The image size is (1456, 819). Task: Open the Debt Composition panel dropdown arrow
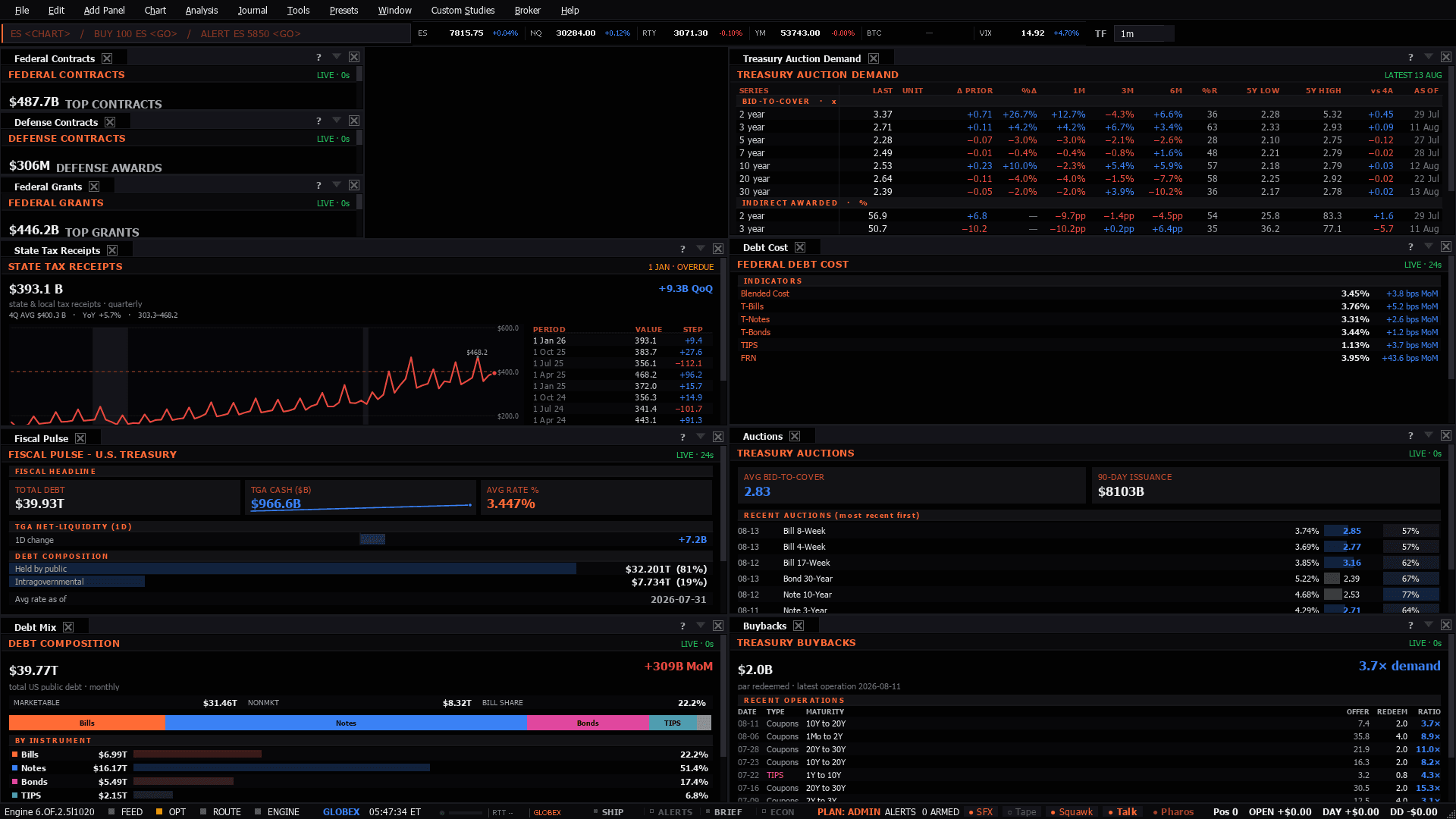point(701,626)
